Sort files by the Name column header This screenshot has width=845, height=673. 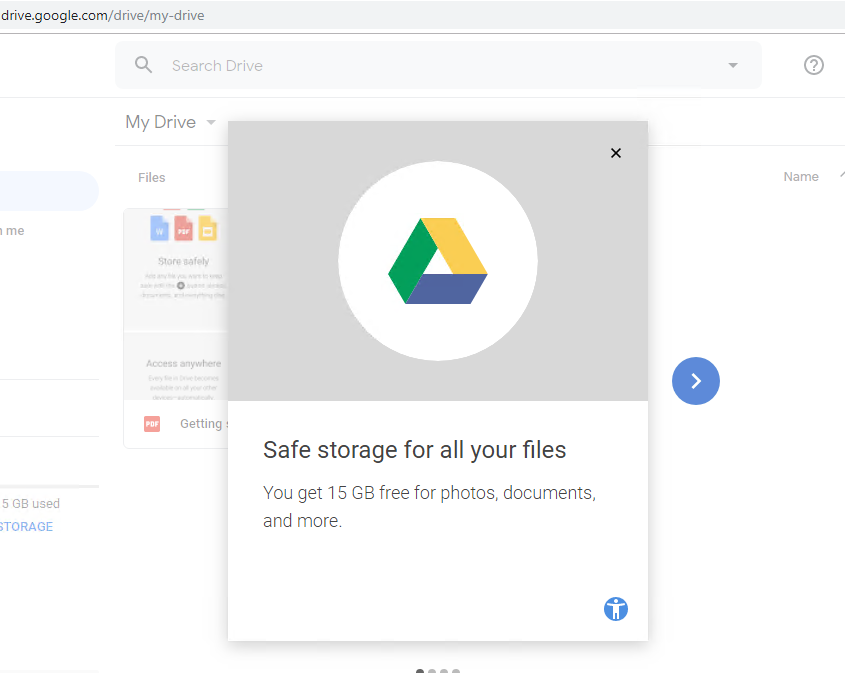click(x=800, y=177)
